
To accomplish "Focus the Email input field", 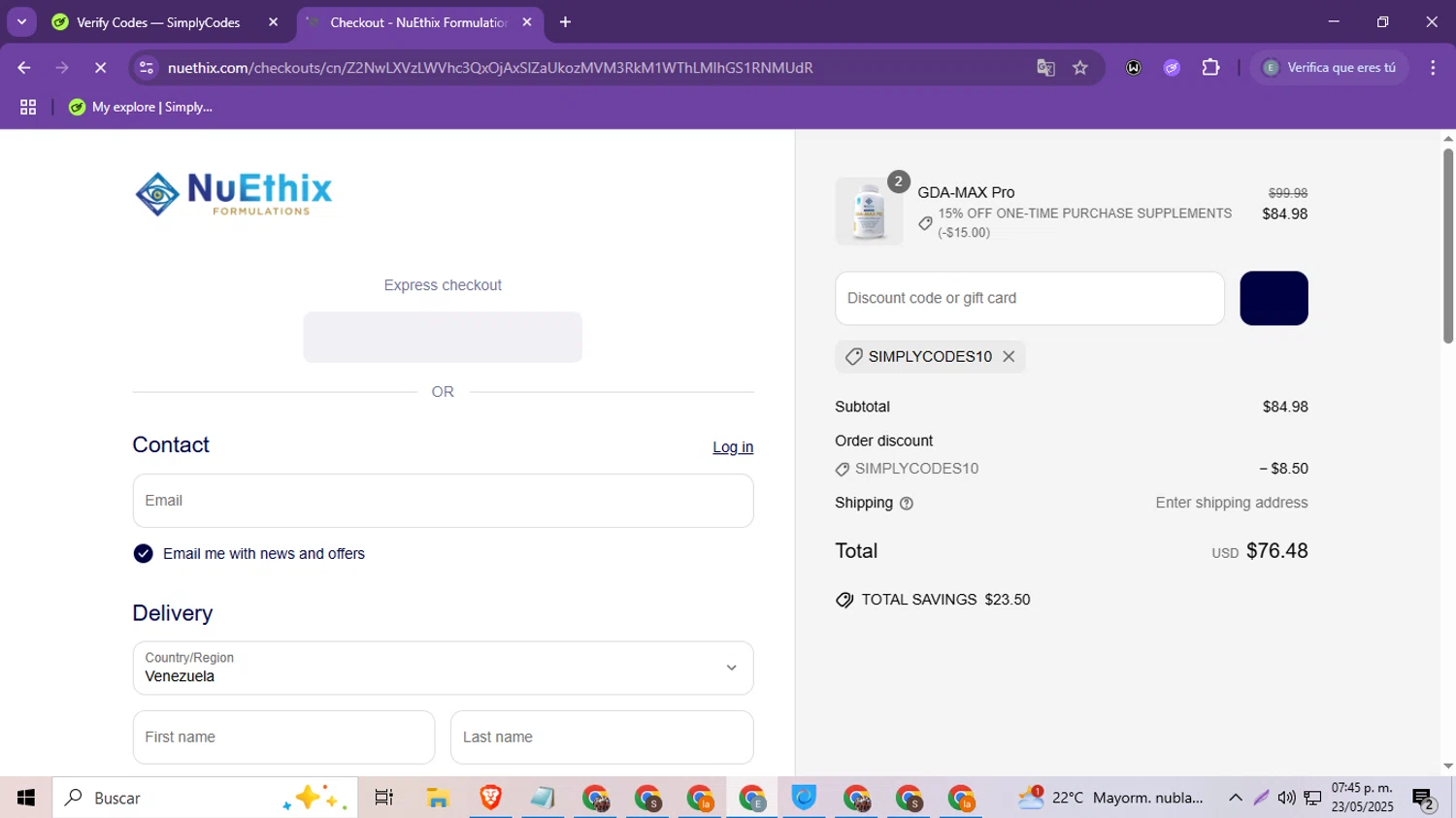I will tap(443, 501).
